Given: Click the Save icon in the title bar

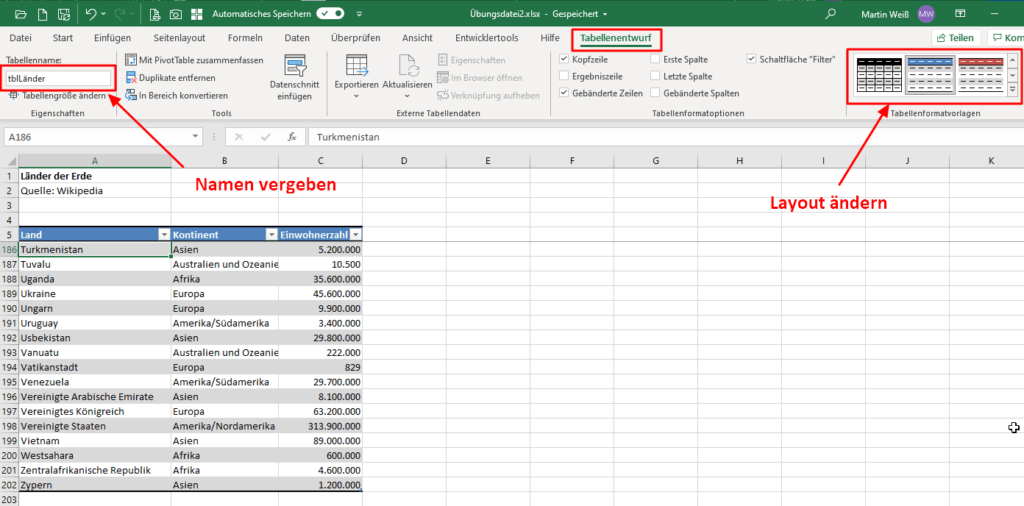Looking at the screenshot, I should pos(63,13).
